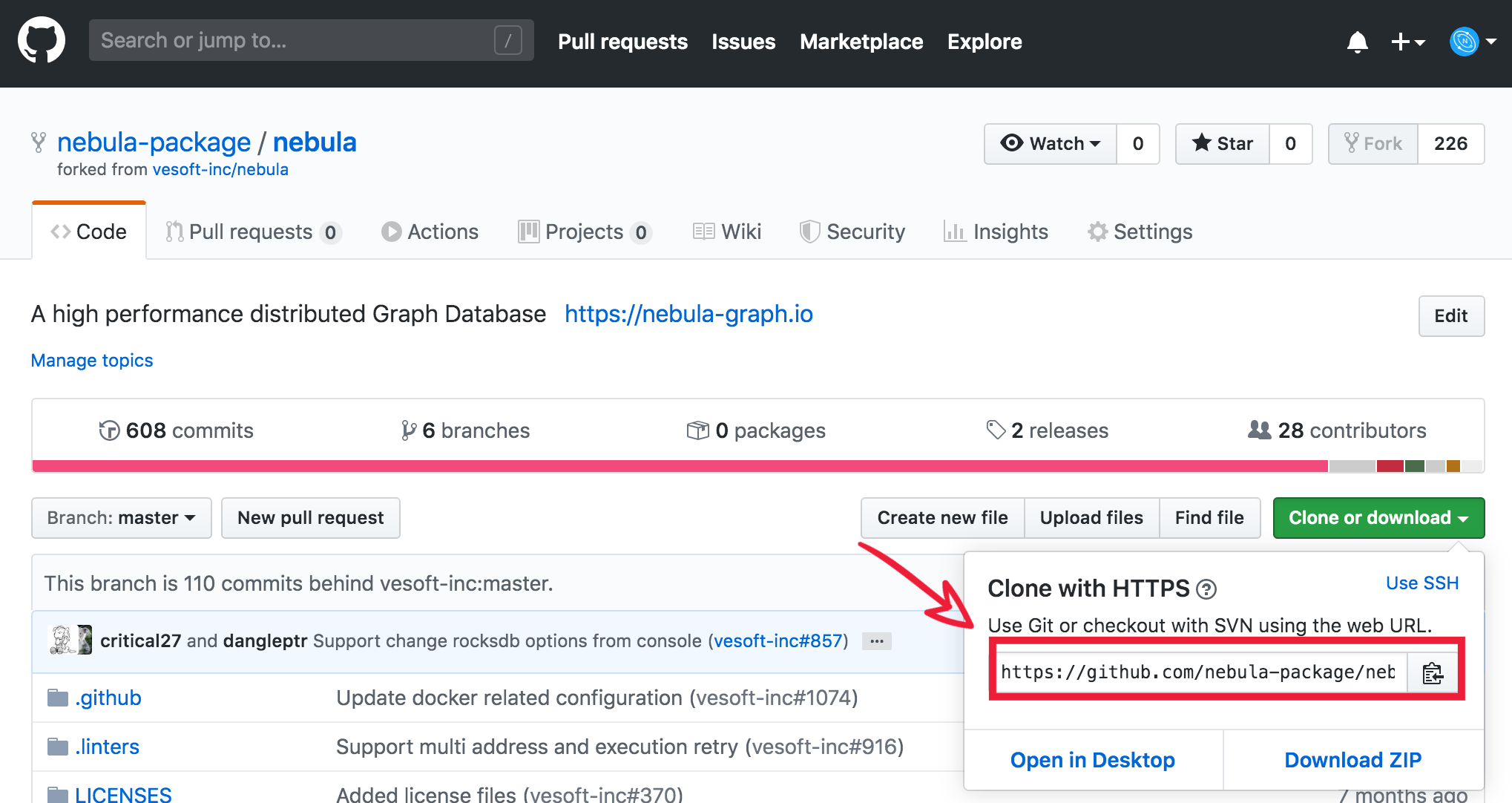The height and width of the screenshot is (803, 1512).
Task: Click Create new file button
Action: point(942,518)
